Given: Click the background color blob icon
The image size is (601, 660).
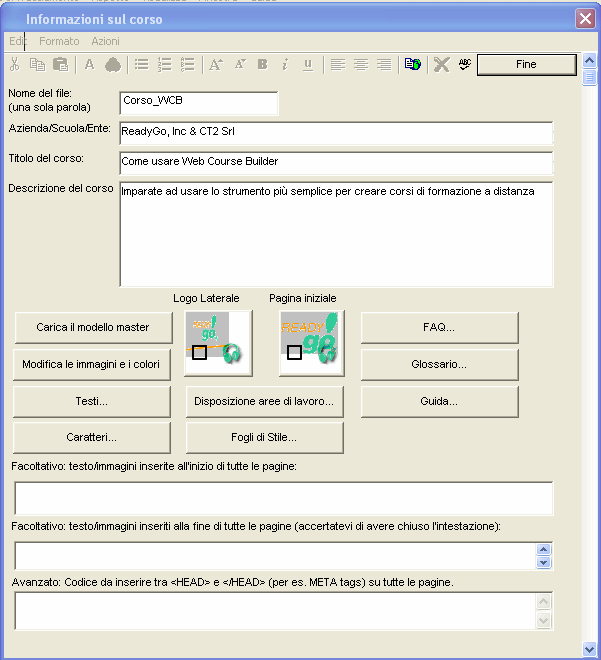Looking at the screenshot, I should [113, 65].
